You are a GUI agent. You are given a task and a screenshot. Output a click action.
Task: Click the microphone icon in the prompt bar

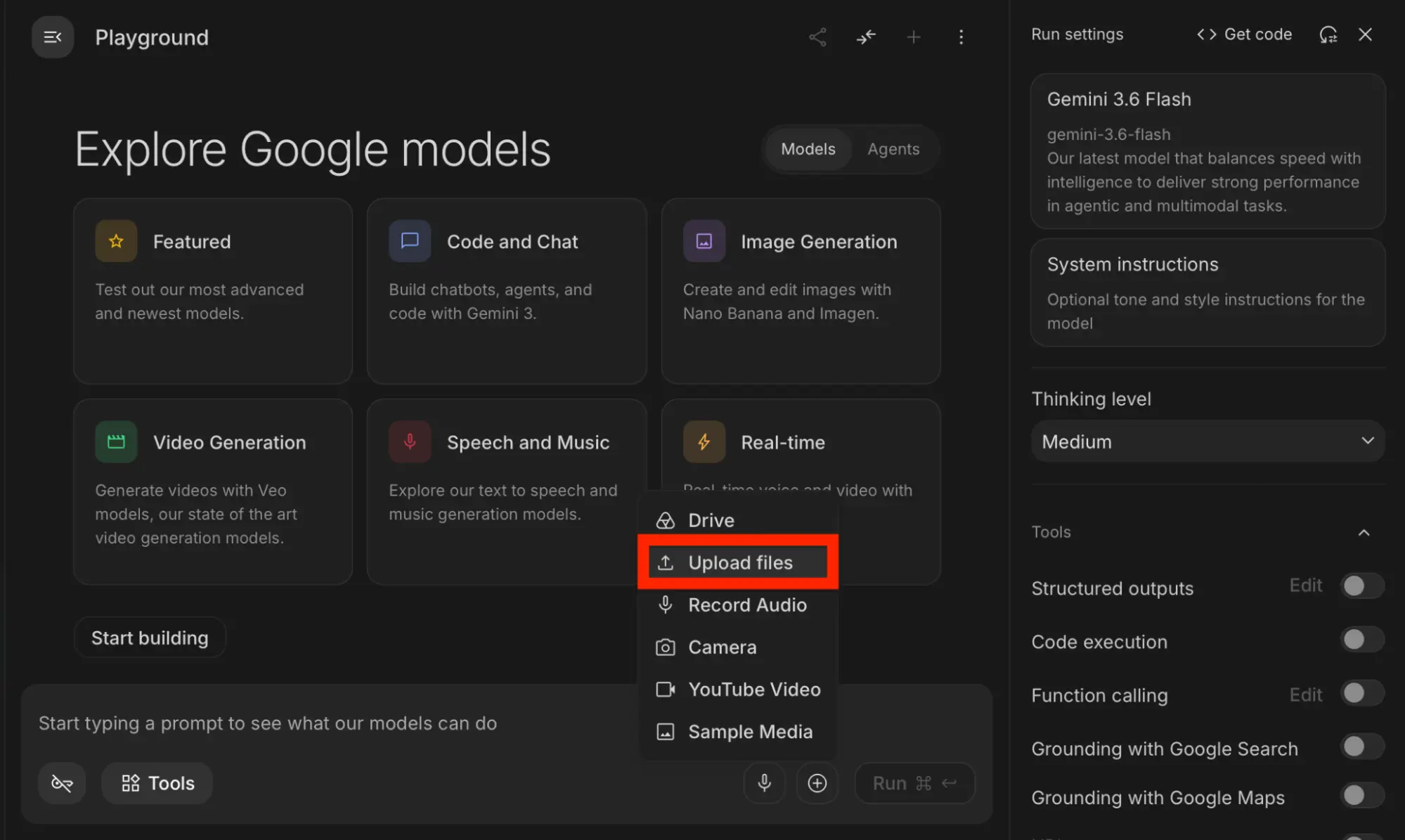pyautogui.click(x=765, y=783)
